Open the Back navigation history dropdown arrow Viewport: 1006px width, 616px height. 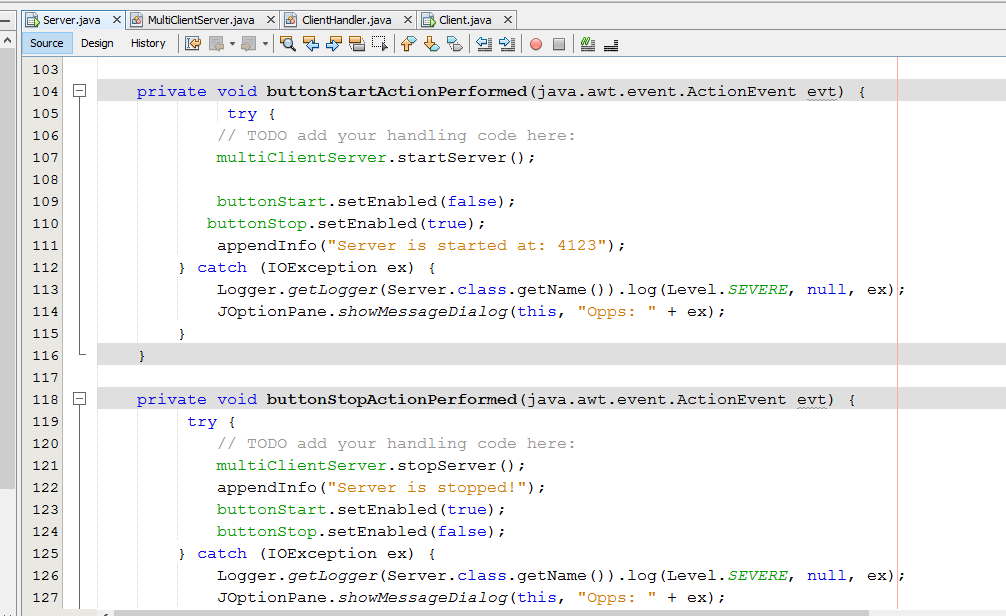tap(232, 43)
